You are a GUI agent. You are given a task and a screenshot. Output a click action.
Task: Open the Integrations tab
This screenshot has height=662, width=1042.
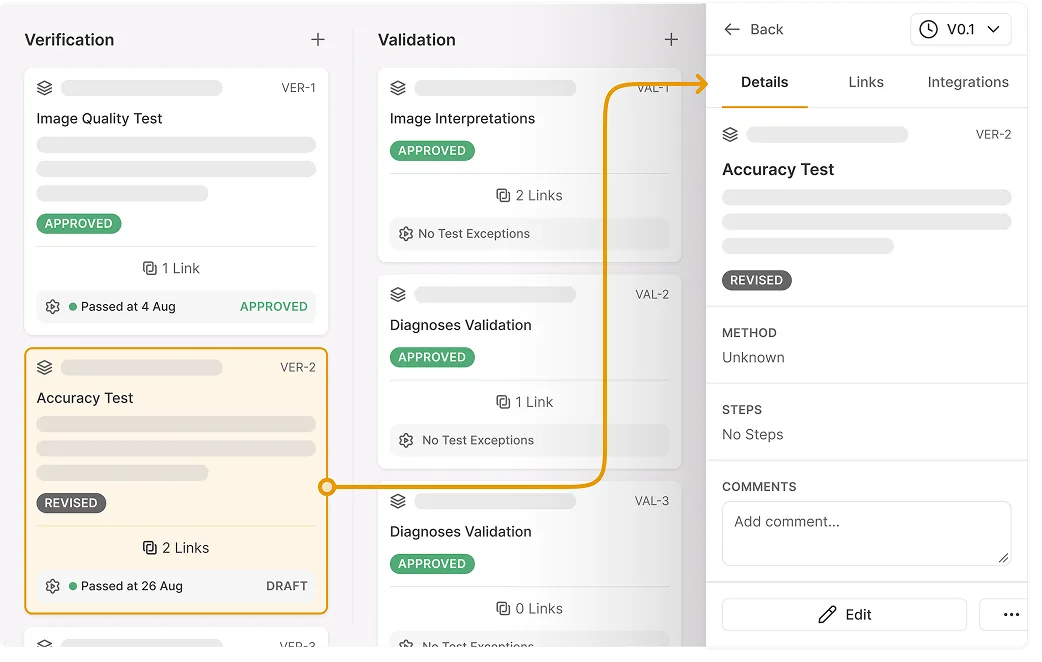click(x=968, y=82)
